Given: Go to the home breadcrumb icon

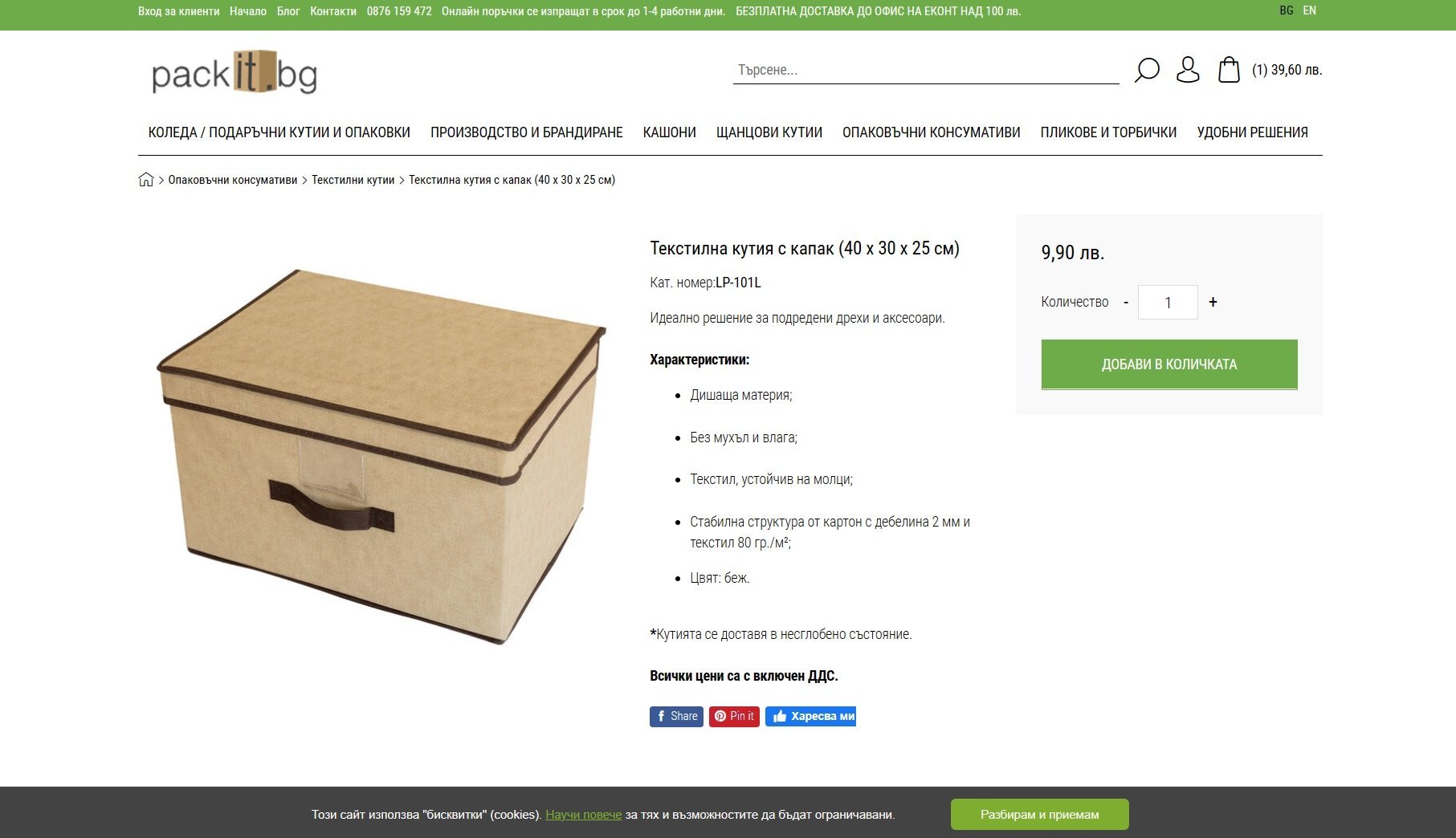Looking at the screenshot, I should (x=145, y=180).
